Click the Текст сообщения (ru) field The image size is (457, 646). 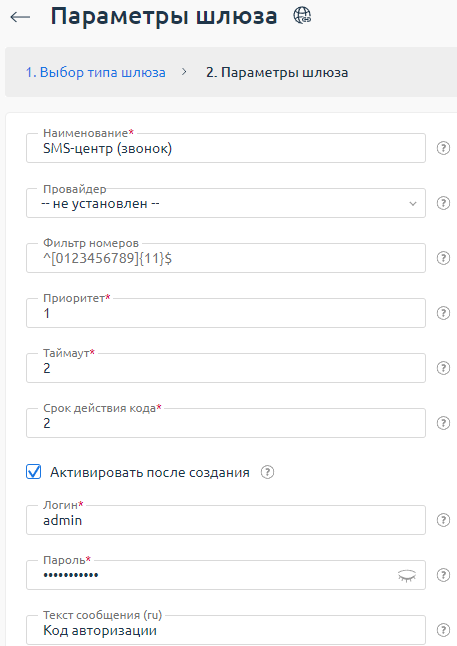coord(226,630)
